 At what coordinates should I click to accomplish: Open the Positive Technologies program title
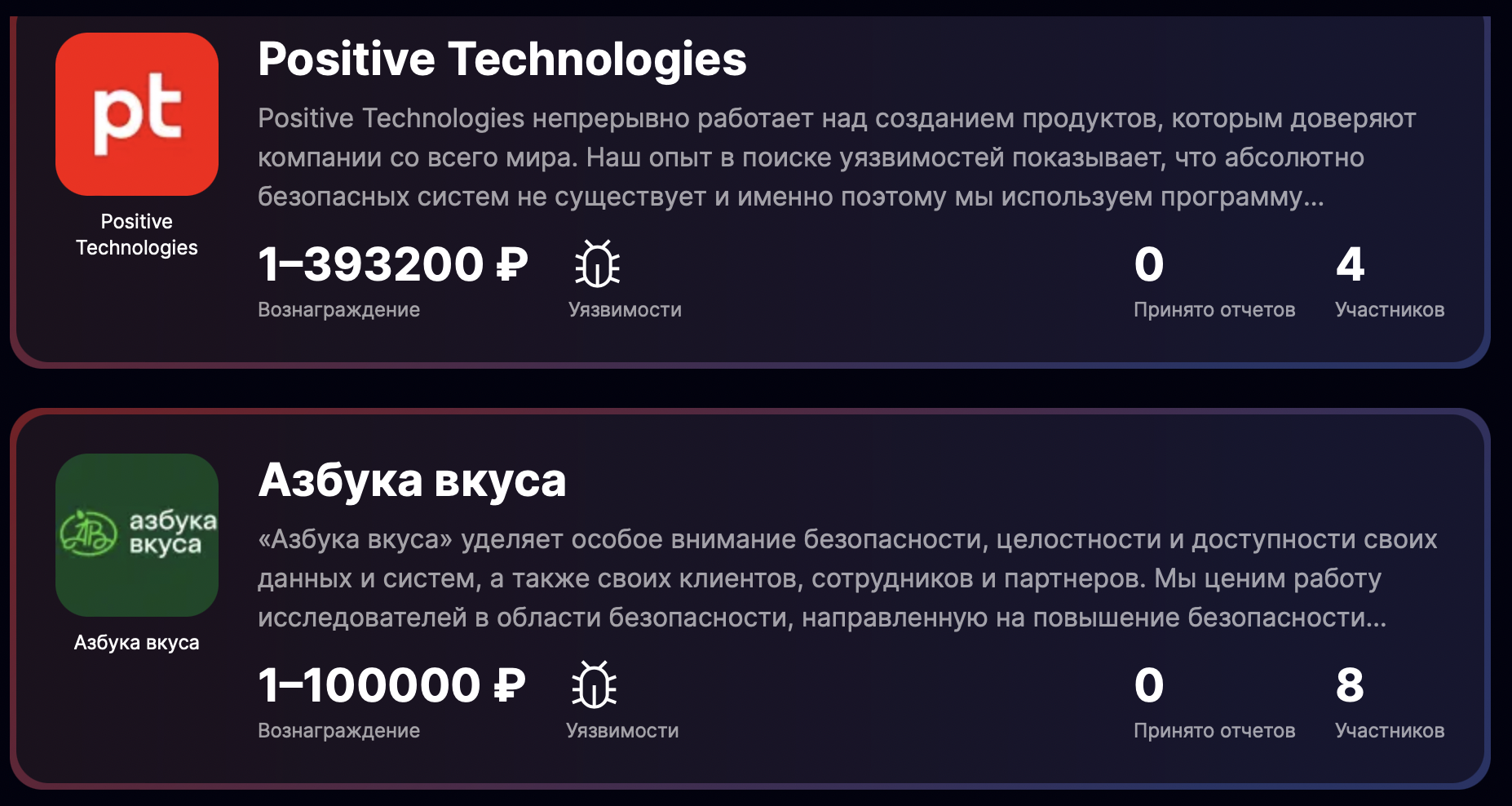(502, 60)
